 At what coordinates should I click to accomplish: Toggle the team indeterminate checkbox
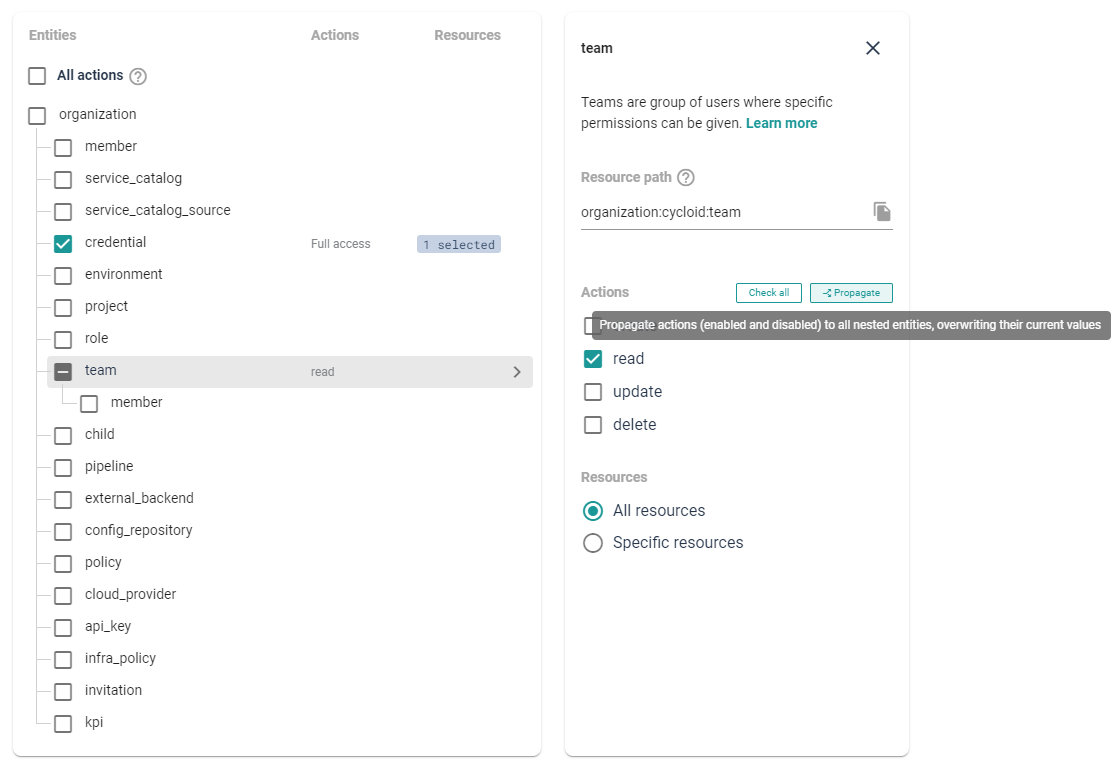tap(63, 371)
